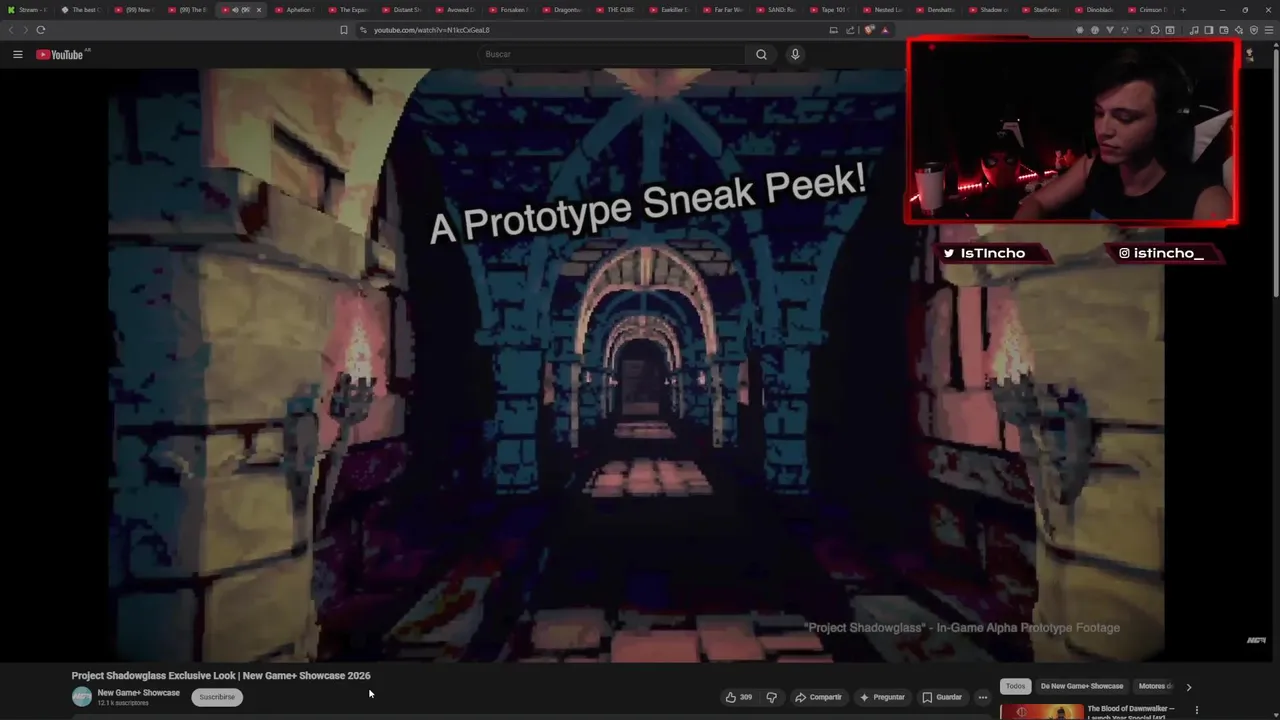Screen dimensions: 1280x720
Task: Open The Blood of Dawnwalker video thumbnail
Action: point(1041,712)
